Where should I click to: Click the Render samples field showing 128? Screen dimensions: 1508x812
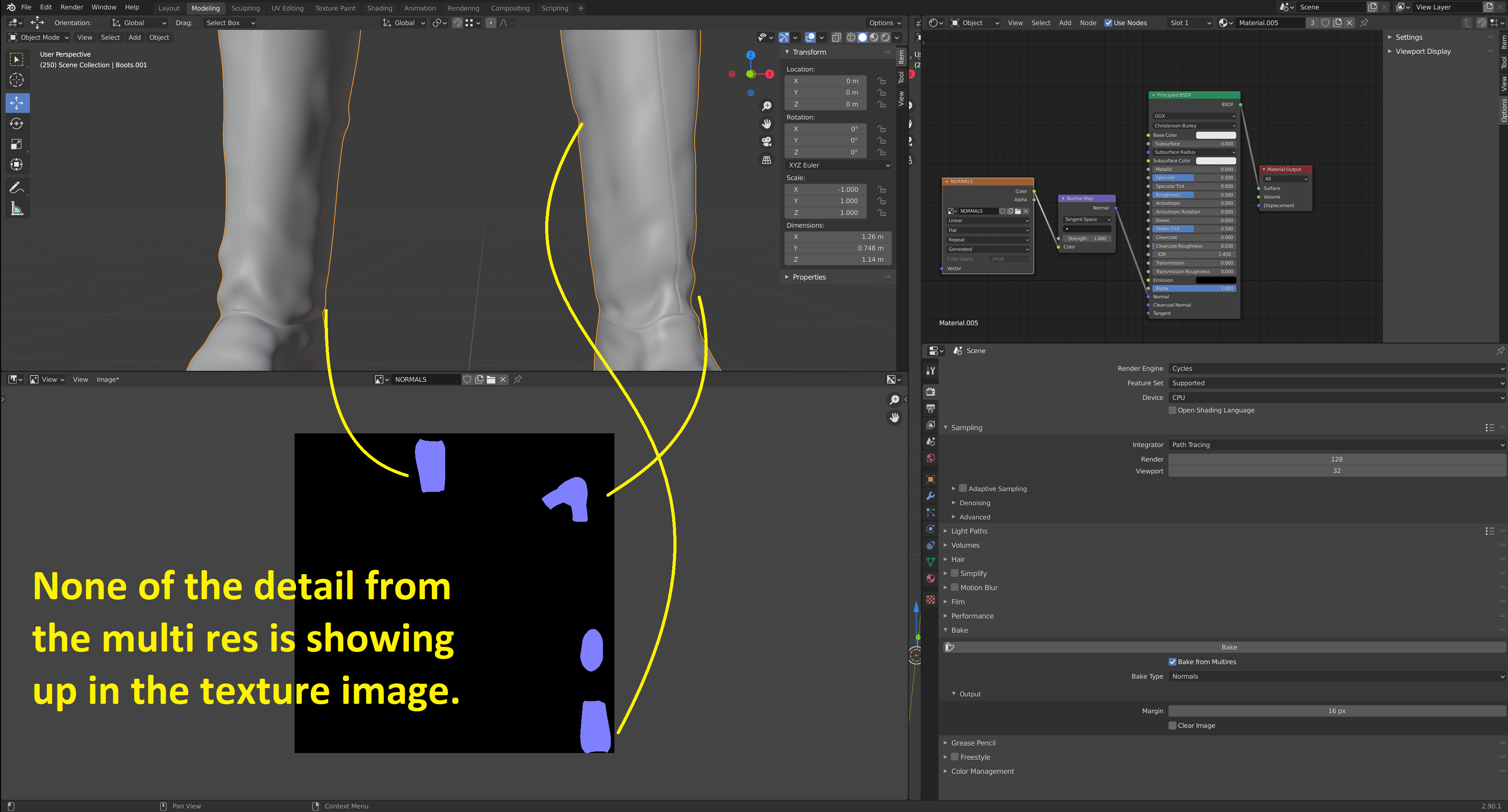1337,459
